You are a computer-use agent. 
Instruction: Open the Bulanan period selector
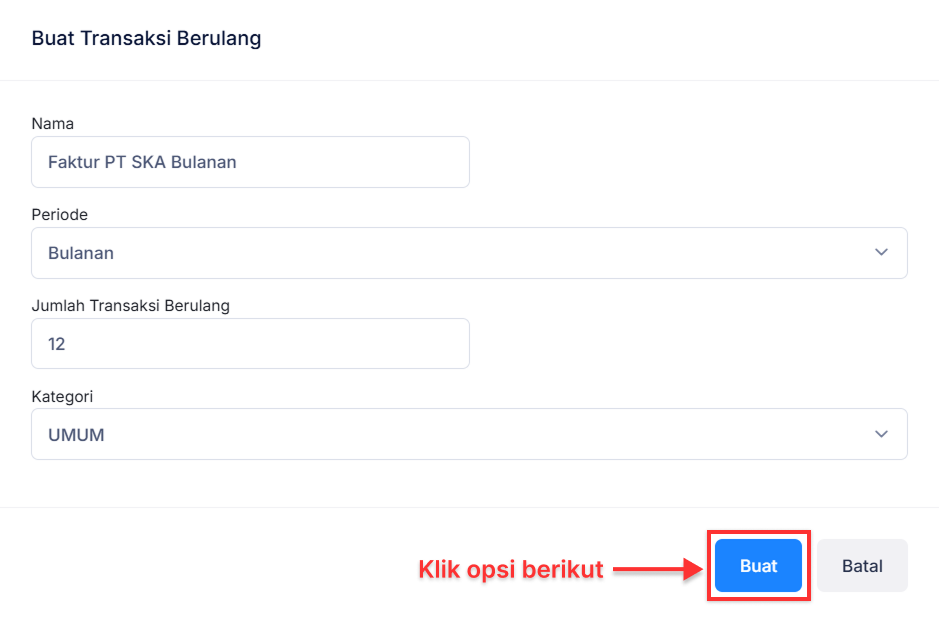click(400, 253)
